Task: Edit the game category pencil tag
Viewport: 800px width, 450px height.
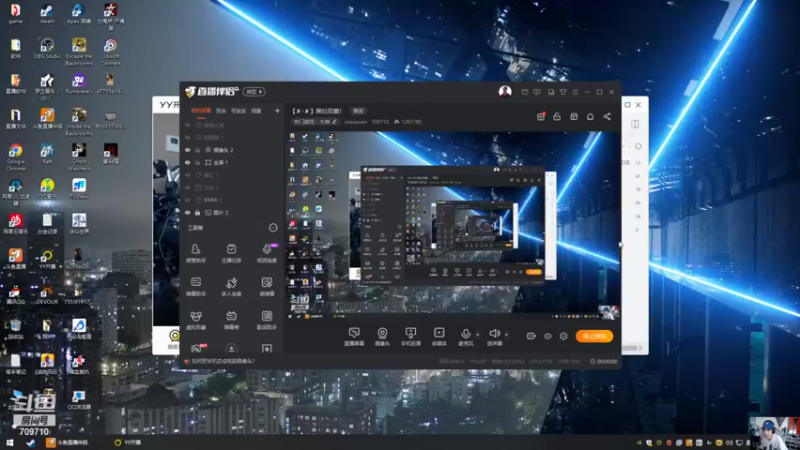Action: (x=315, y=122)
